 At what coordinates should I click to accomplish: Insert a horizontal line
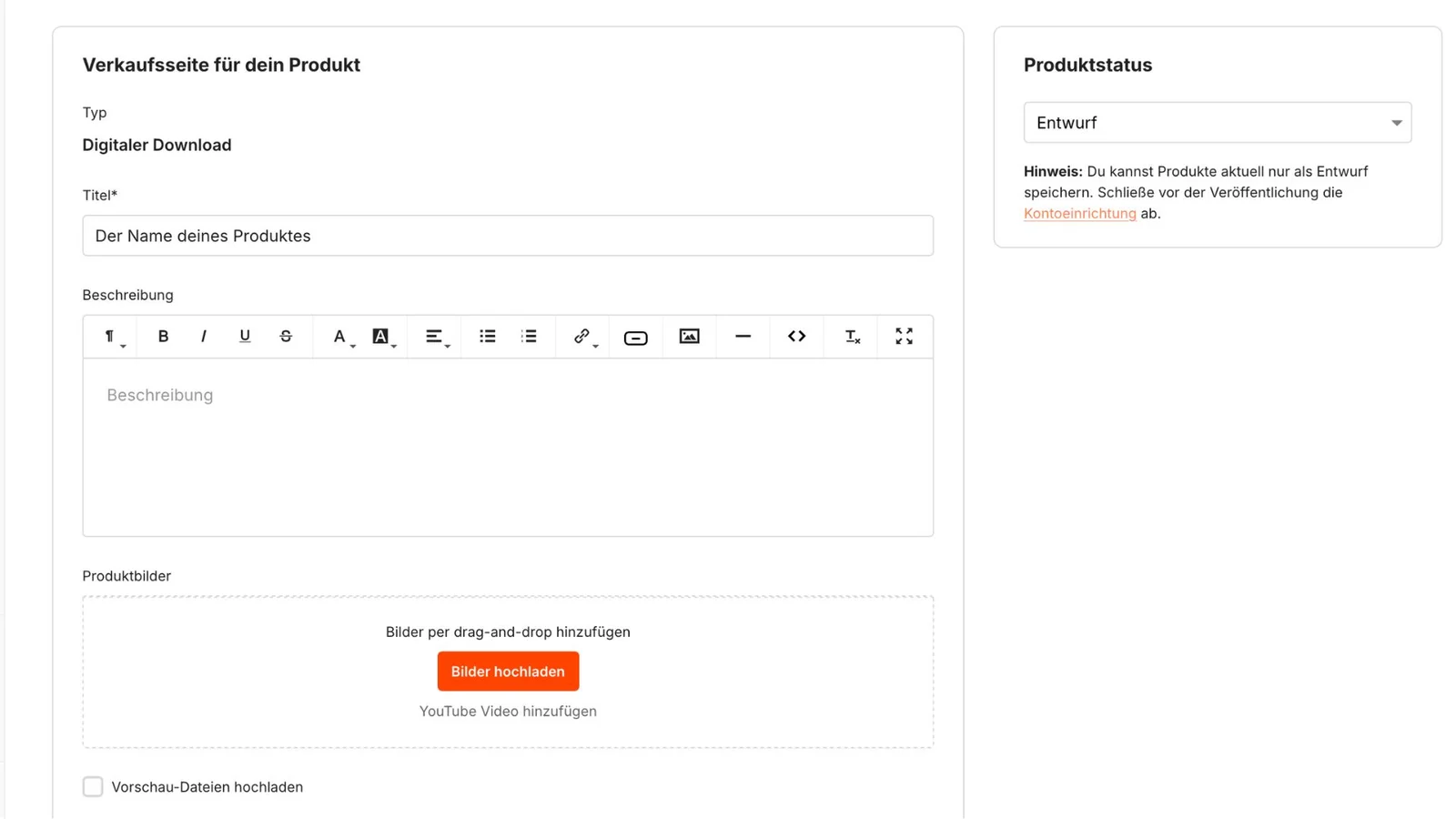click(x=743, y=337)
